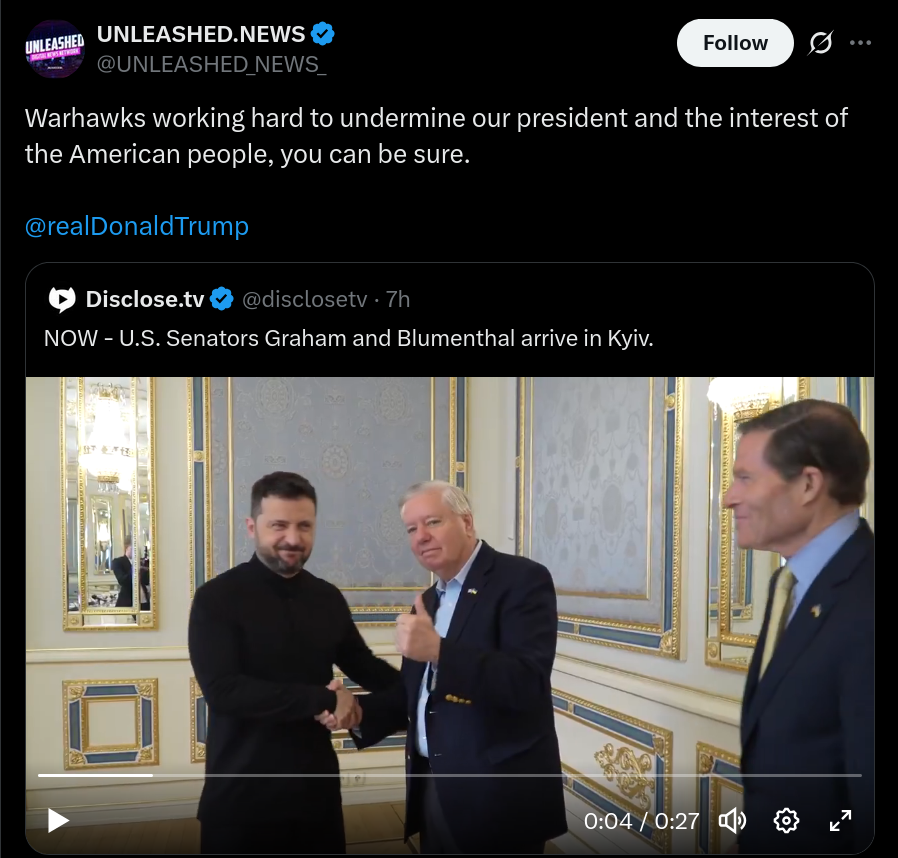Image resolution: width=898 pixels, height=858 pixels.
Task: Click the Disclose.tv logo icon
Action: tap(62, 299)
